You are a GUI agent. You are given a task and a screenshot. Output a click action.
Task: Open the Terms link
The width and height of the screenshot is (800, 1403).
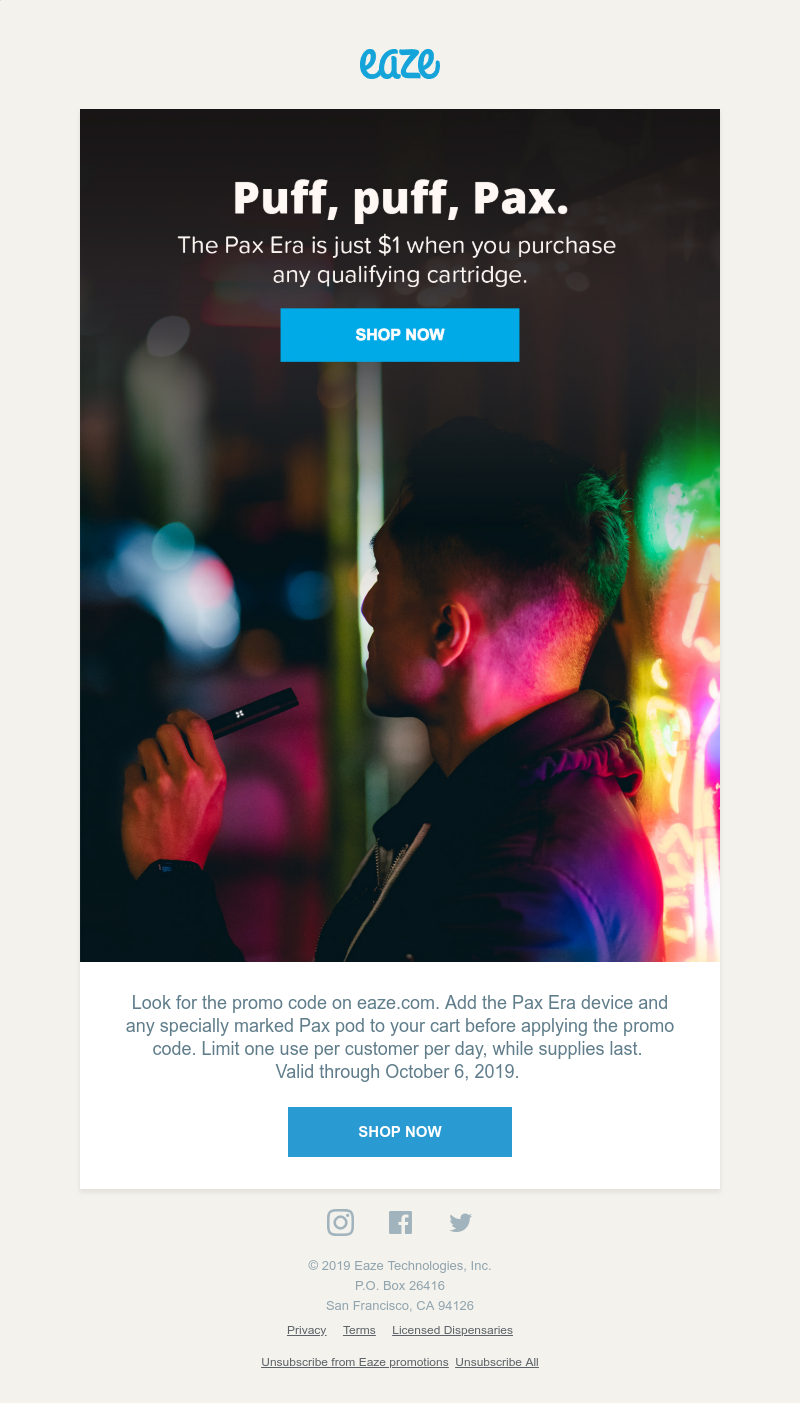click(359, 1330)
